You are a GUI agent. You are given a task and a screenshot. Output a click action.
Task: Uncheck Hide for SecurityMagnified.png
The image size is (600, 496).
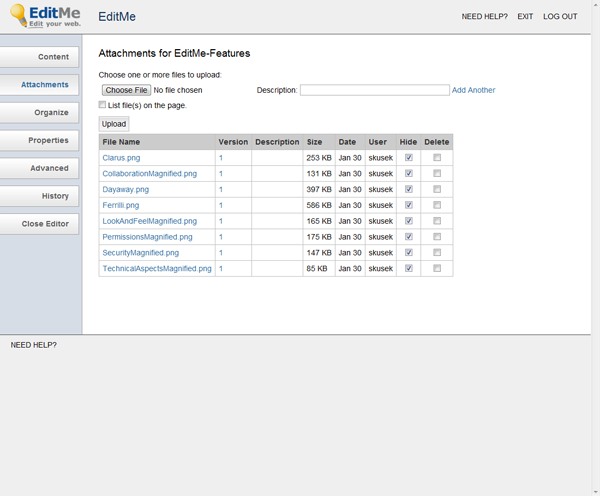[409, 252]
